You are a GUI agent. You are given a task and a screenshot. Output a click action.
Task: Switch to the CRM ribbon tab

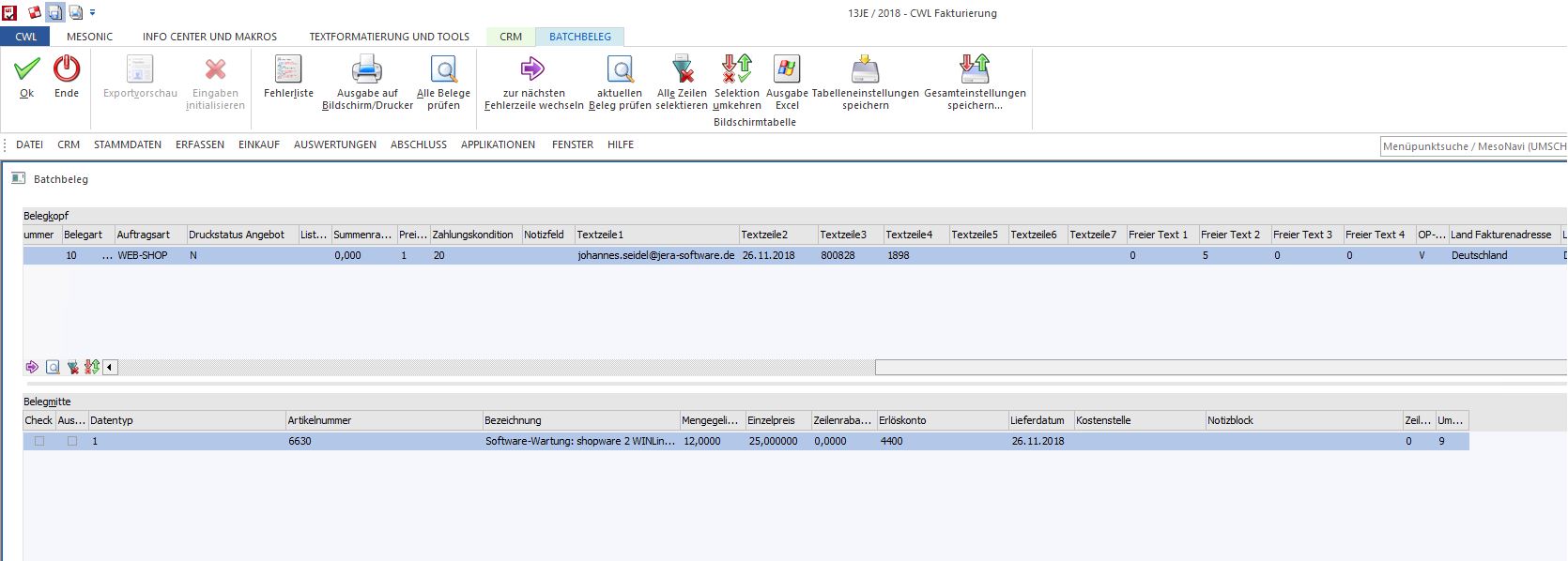tap(511, 37)
